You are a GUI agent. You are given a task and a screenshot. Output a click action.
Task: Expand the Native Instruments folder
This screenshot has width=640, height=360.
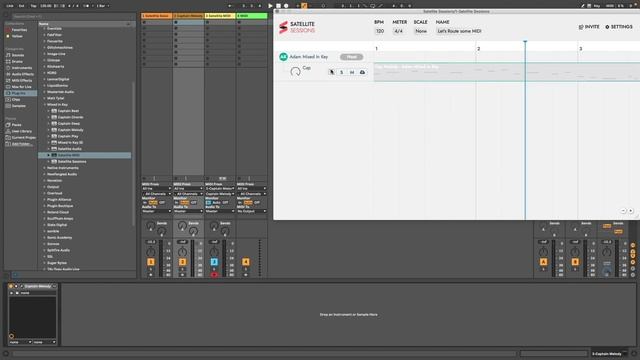[44, 168]
